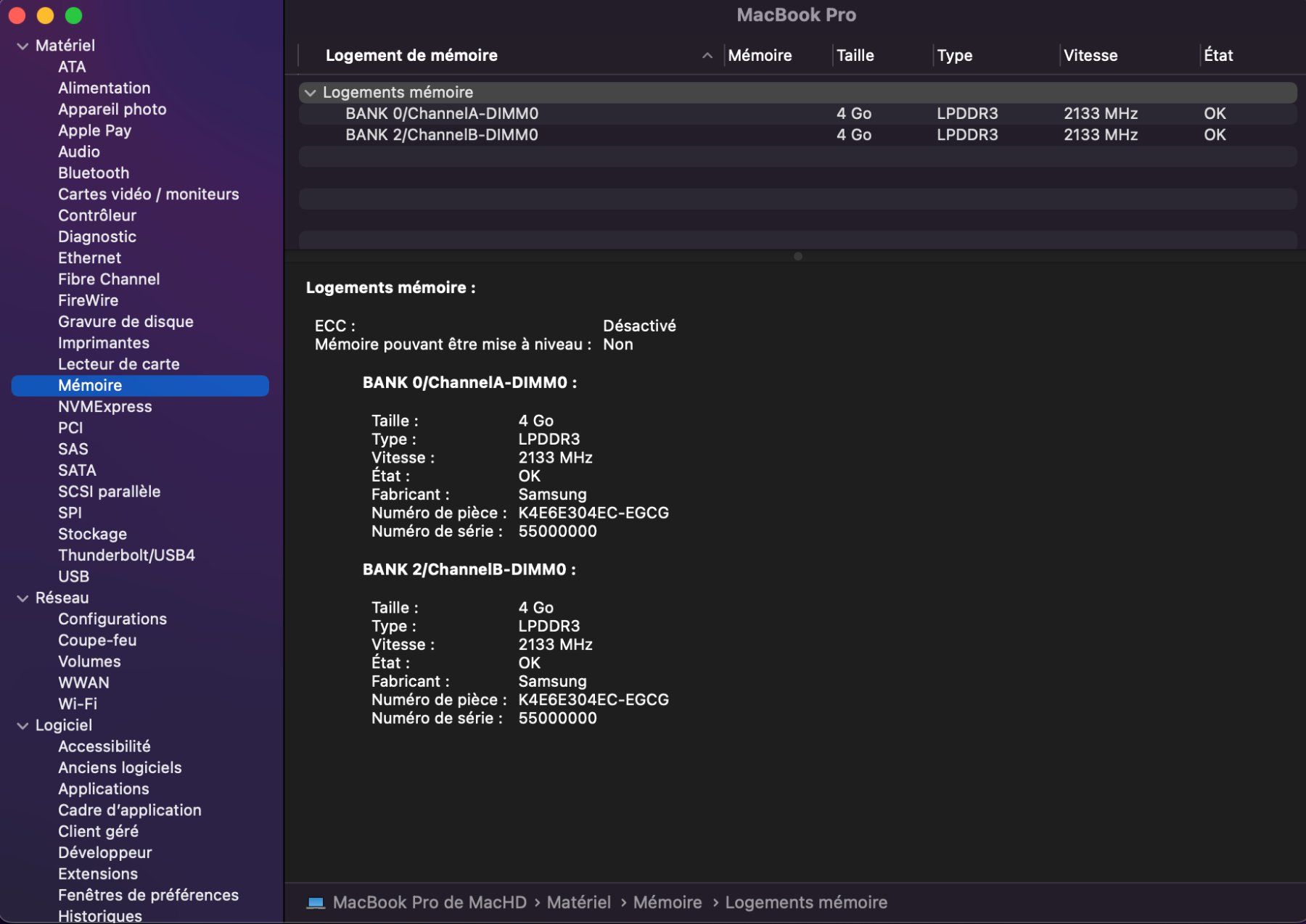Open Imprimantes in the sidebar
Image resolution: width=1306 pixels, height=924 pixels.
pos(104,343)
